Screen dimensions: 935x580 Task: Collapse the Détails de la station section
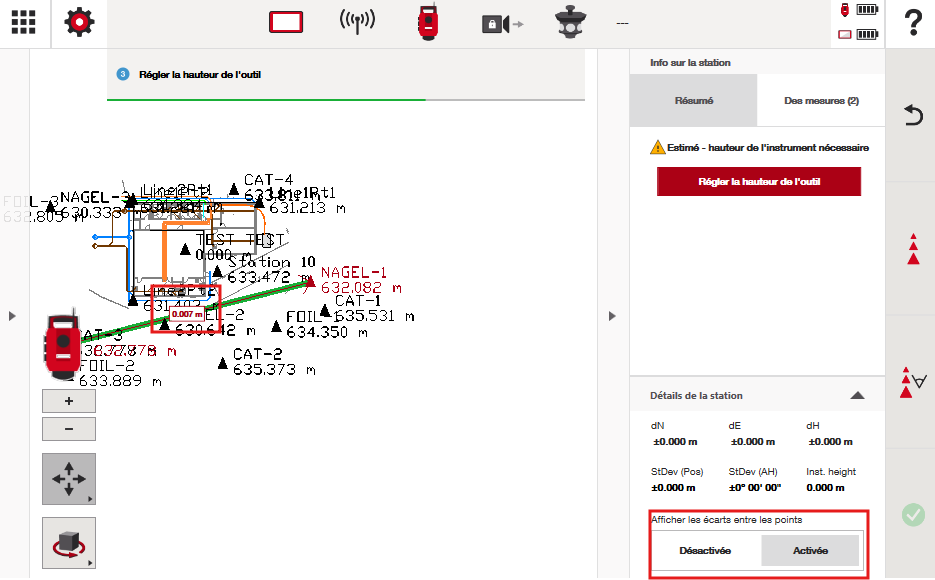pos(857,396)
